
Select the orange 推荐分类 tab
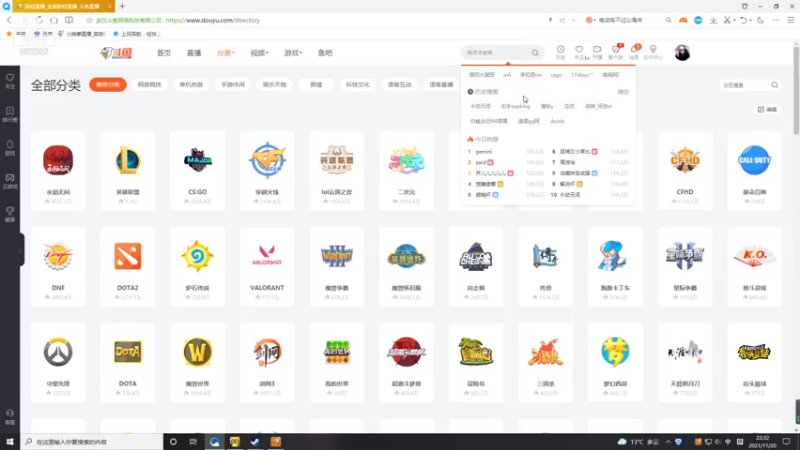pyautogui.click(x=108, y=85)
